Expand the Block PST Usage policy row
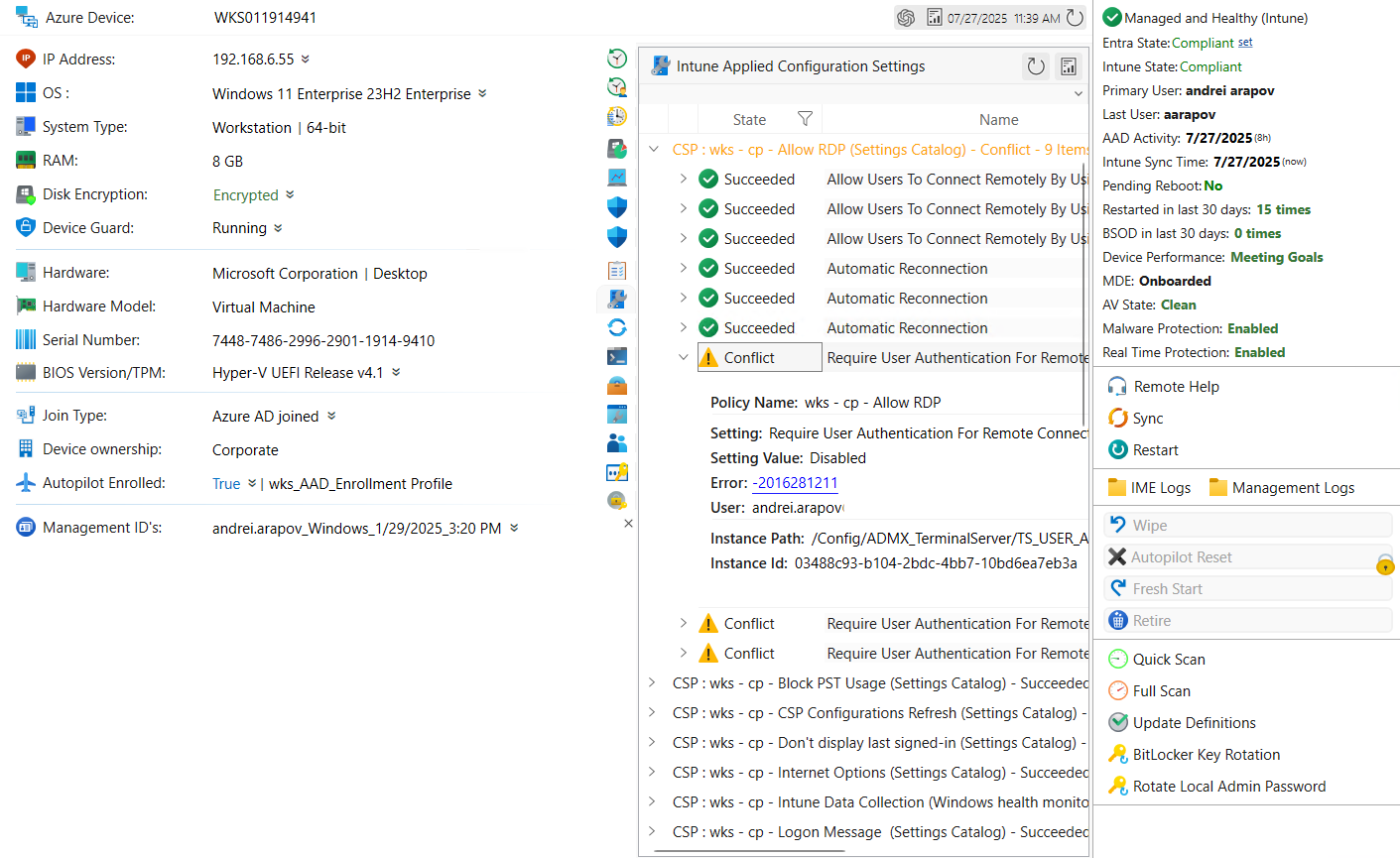 [652, 682]
